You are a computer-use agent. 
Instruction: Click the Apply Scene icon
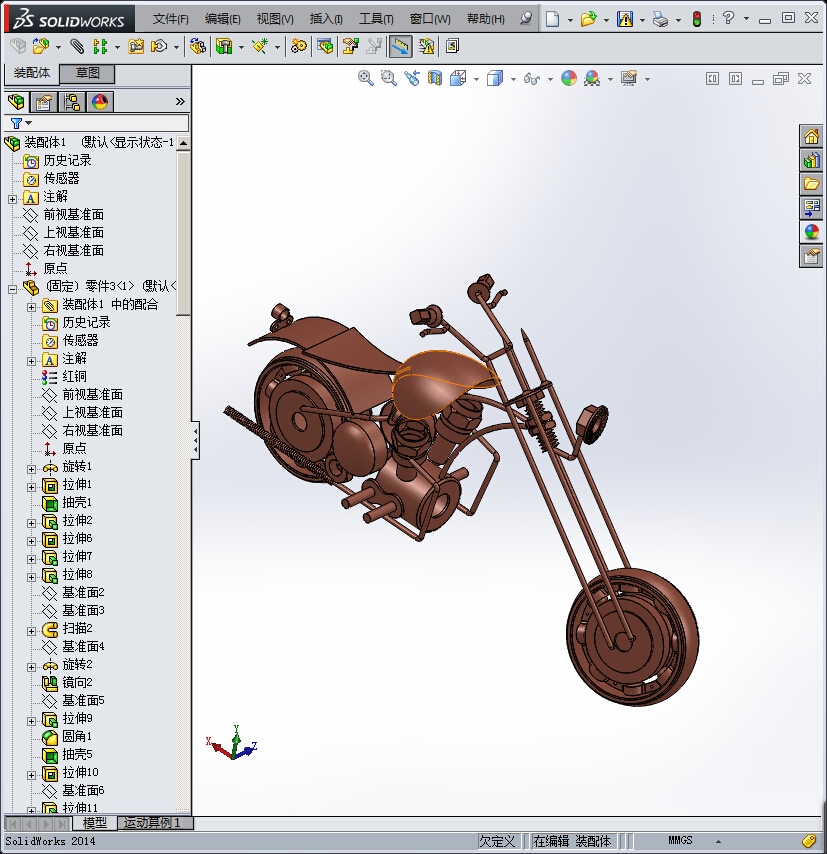592,78
